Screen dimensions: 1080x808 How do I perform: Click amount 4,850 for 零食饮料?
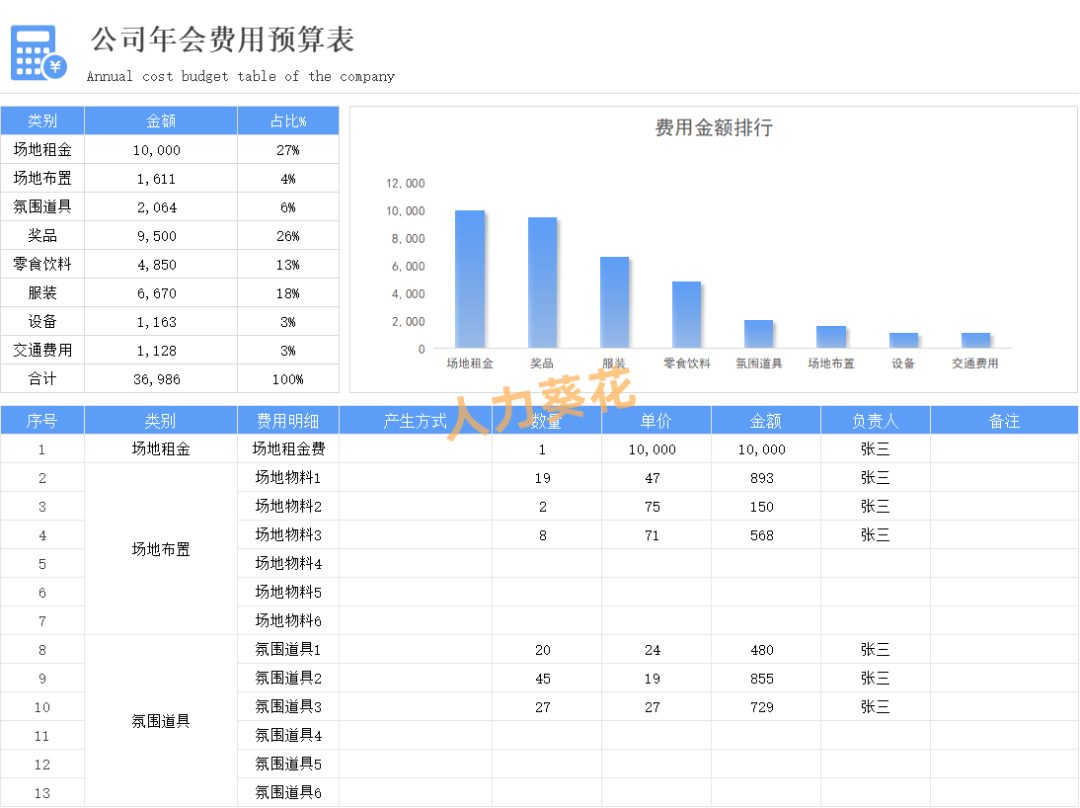coord(160,265)
